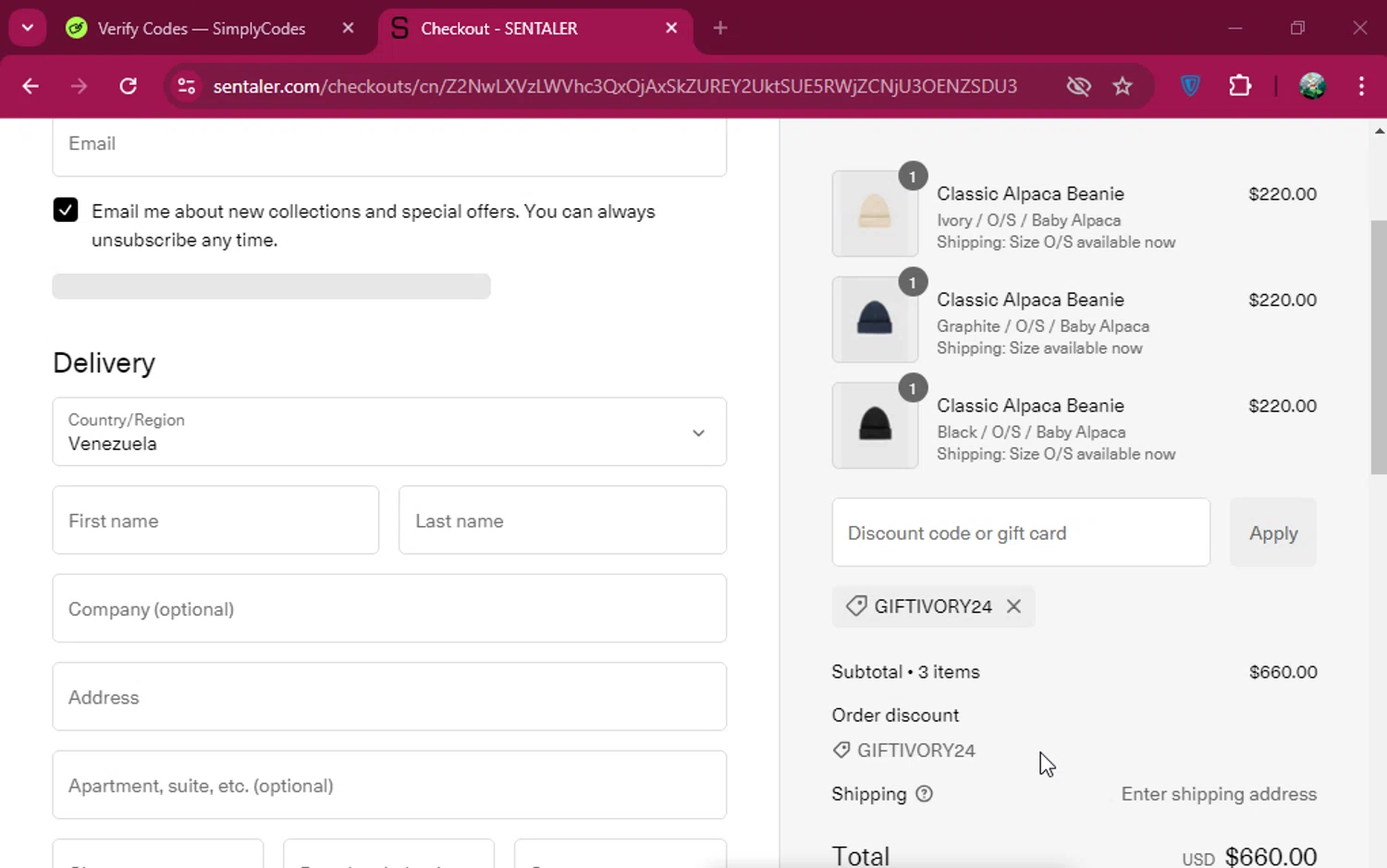The image size is (1387, 868).
Task: Open site information icon in address bar
Action: (x=187, y=86)
